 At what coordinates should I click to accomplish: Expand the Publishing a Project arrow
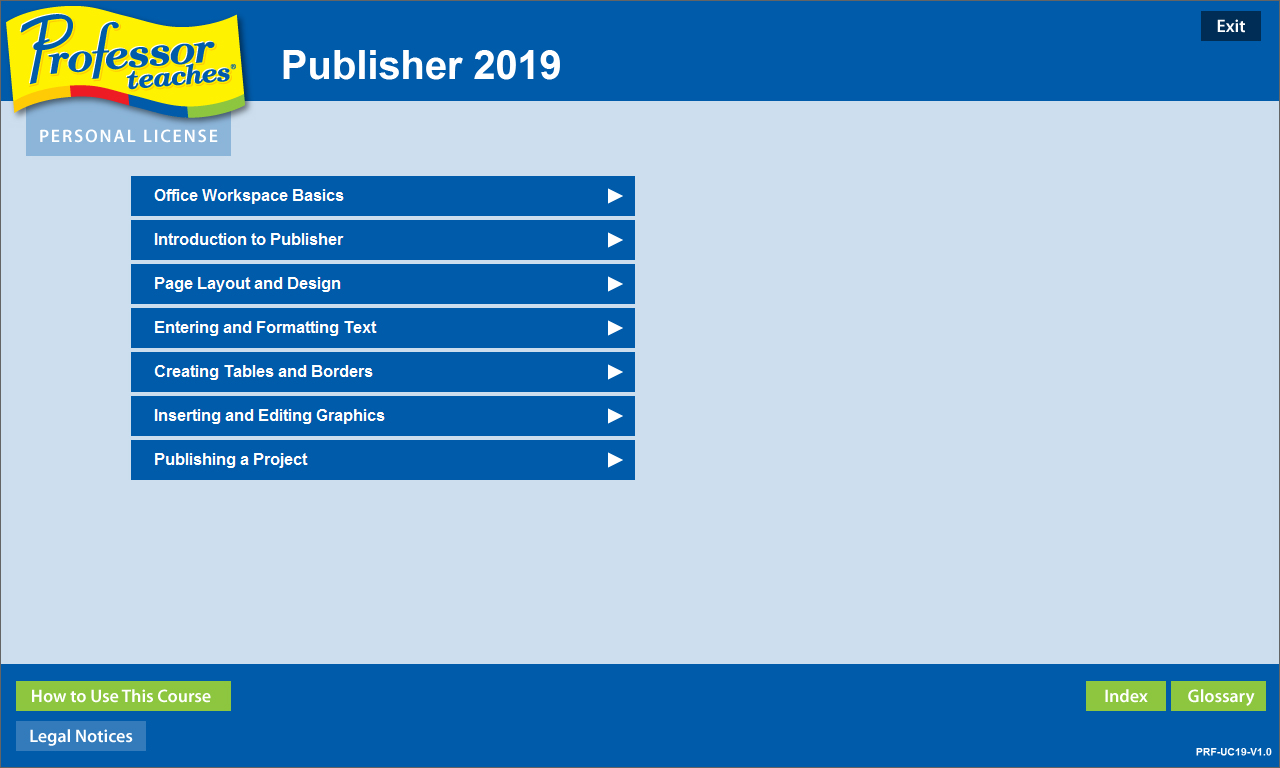coord(615,460)
